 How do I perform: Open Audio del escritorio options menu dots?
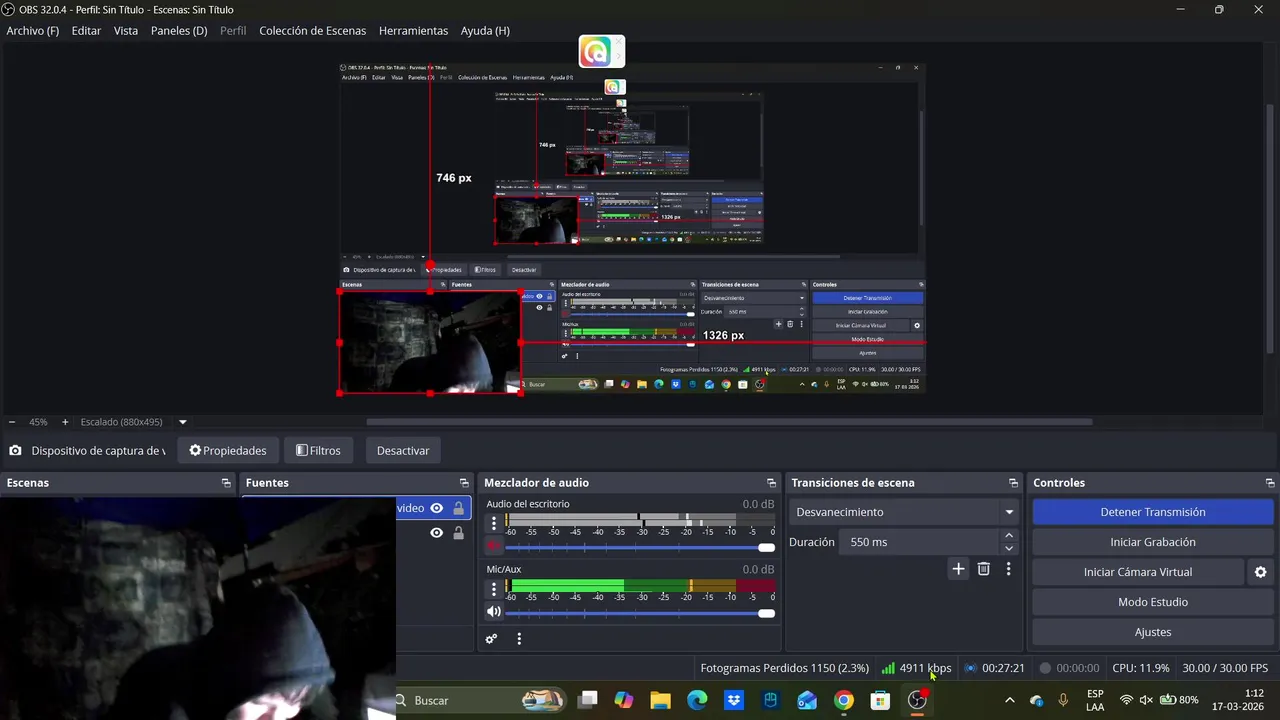point(493,523)
